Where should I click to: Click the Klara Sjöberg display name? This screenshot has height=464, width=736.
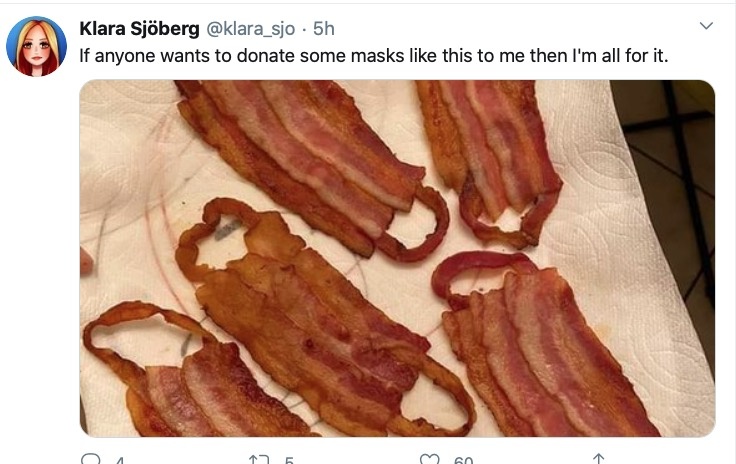(x=139, y=29)
